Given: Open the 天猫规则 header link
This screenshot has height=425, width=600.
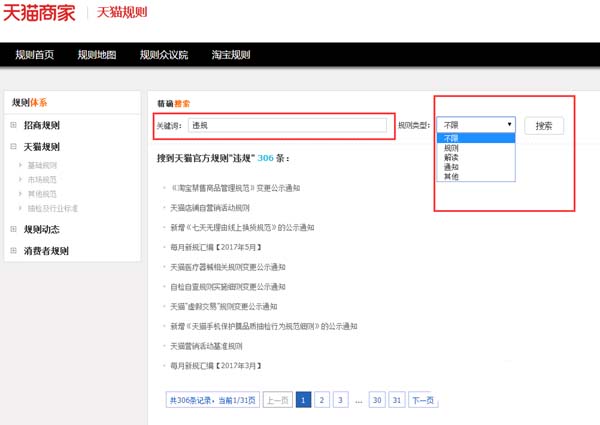Looking at the screenshot, I should 122,12.
